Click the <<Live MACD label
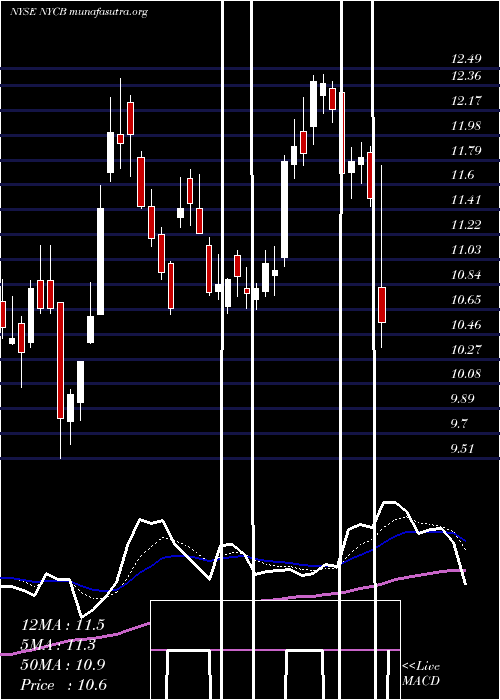Image resolution: width=500 pixels, height=700 pixels. coord(421,674)
